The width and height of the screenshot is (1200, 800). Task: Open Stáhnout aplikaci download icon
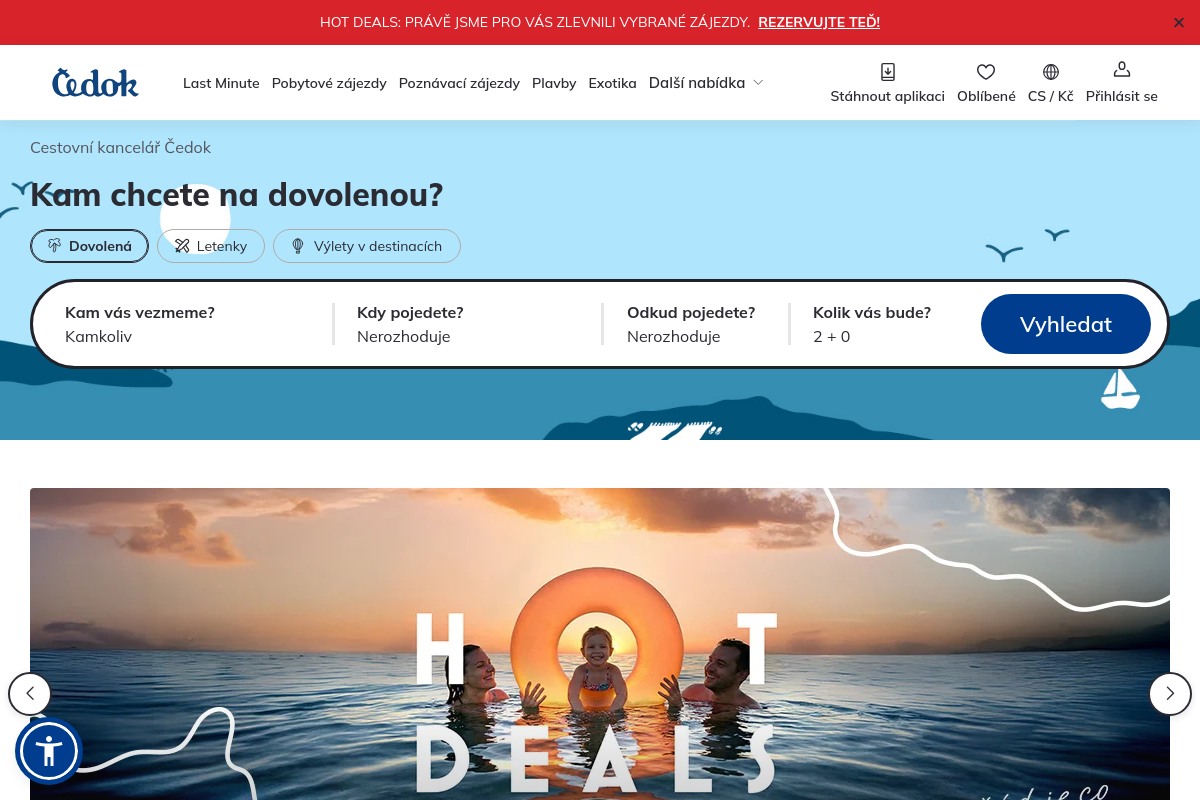[x=887, y=72]
